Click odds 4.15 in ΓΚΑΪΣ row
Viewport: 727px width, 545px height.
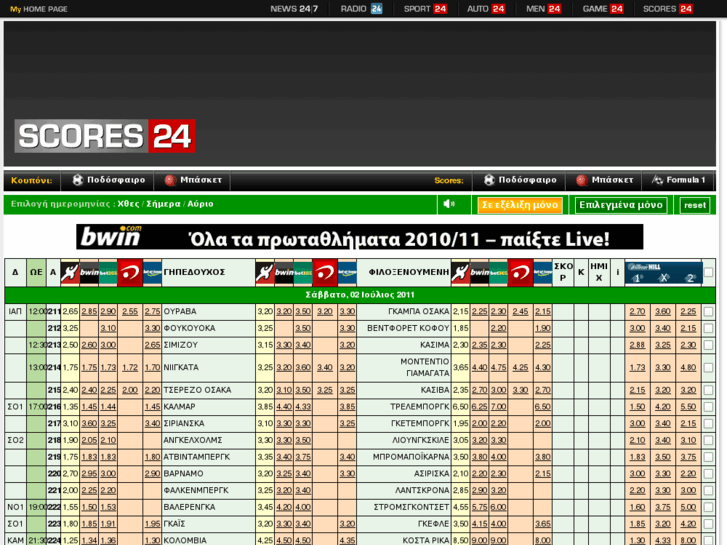[479, 524]
